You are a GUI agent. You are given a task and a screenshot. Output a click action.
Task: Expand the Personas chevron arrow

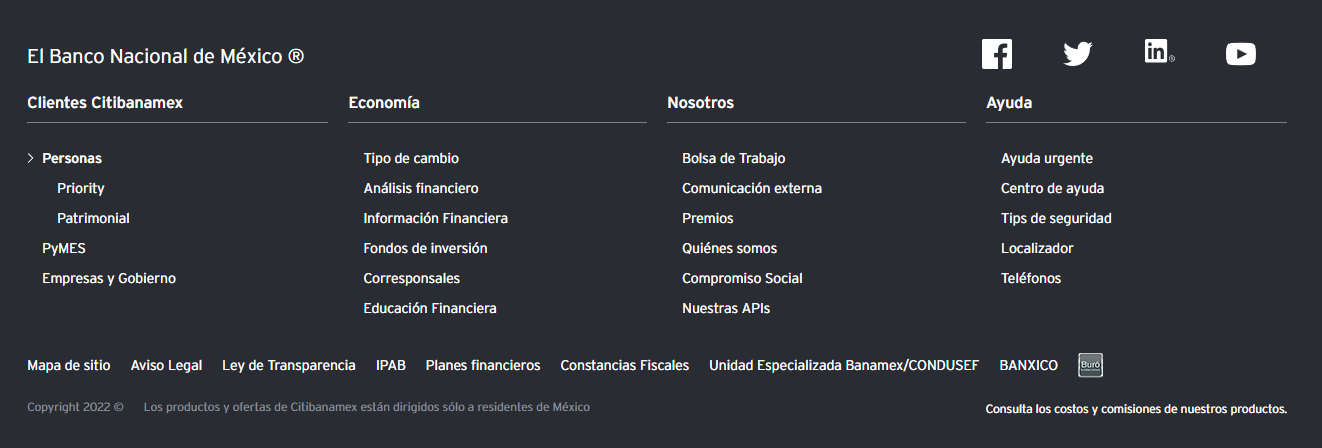pos(31,158)
